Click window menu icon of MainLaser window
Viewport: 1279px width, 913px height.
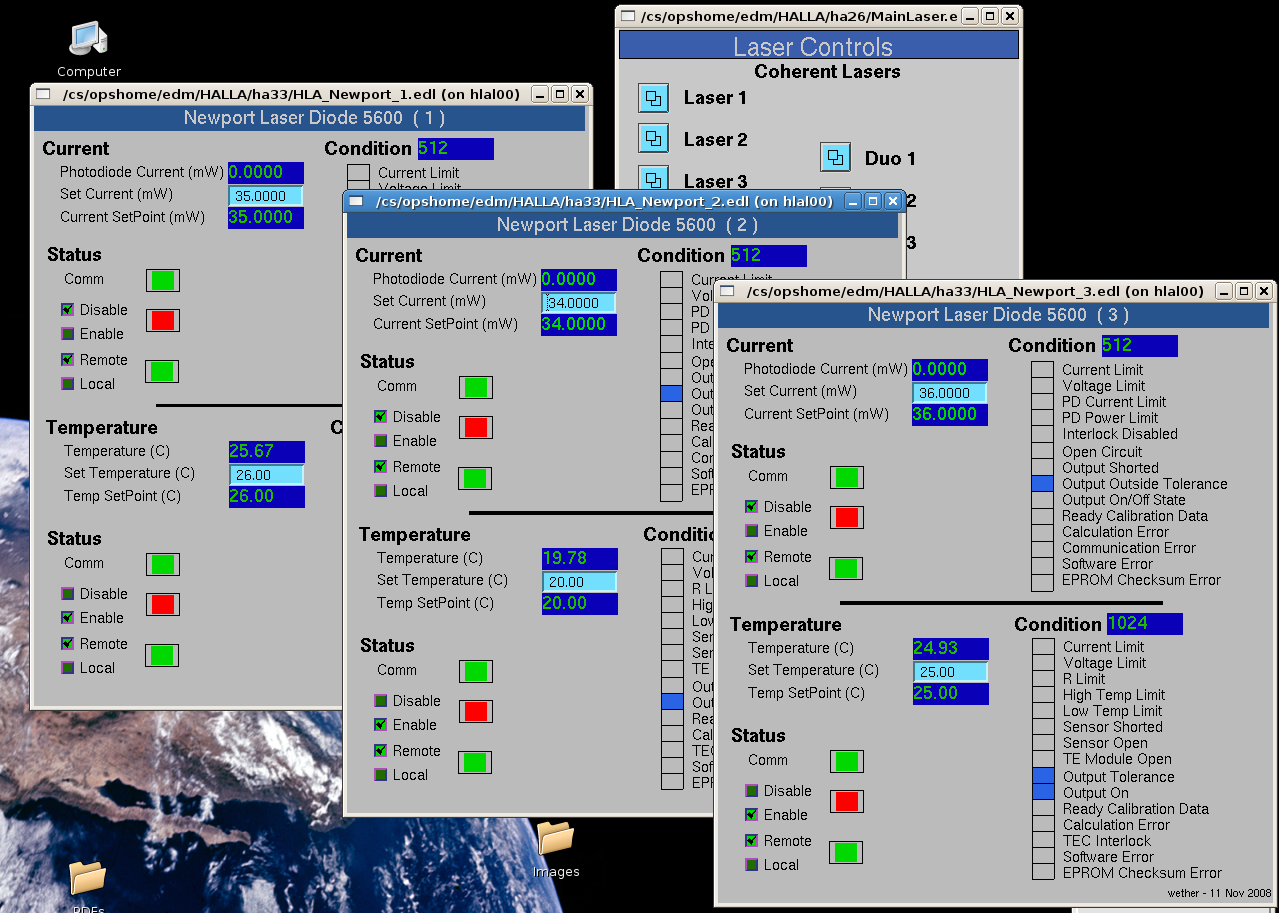click(x=627, y=16)
